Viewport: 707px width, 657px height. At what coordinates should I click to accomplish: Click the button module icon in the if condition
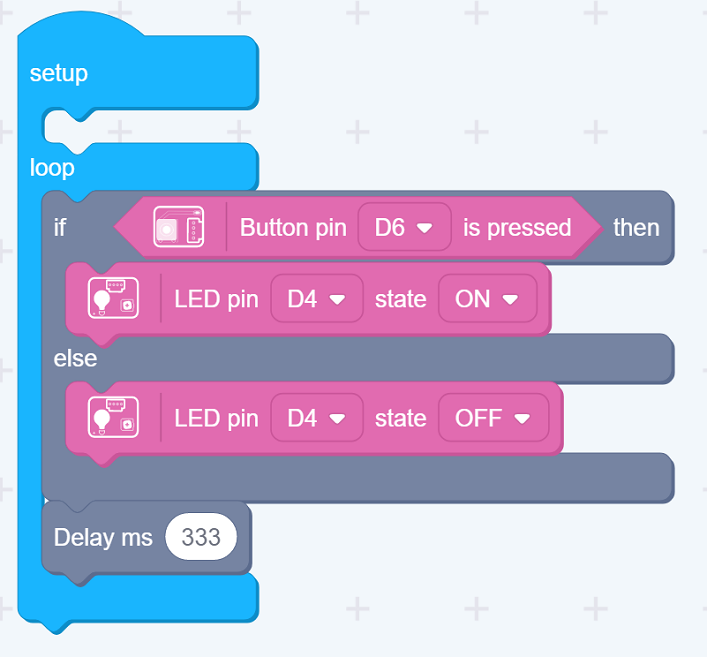[179, 227]
